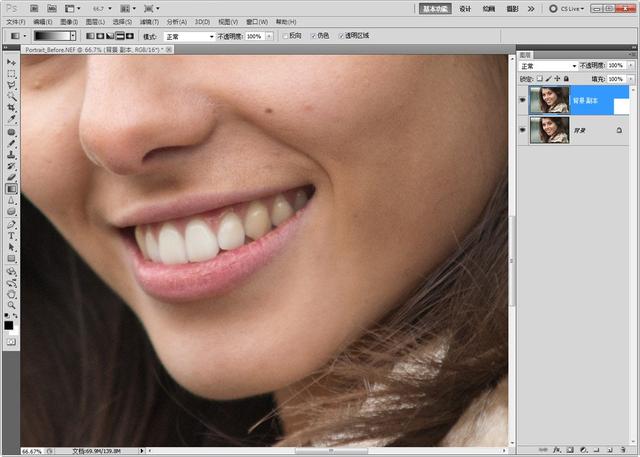Select the Blur tool
Viewport: 640px width, 457px height.
click(x=11, y=200)
